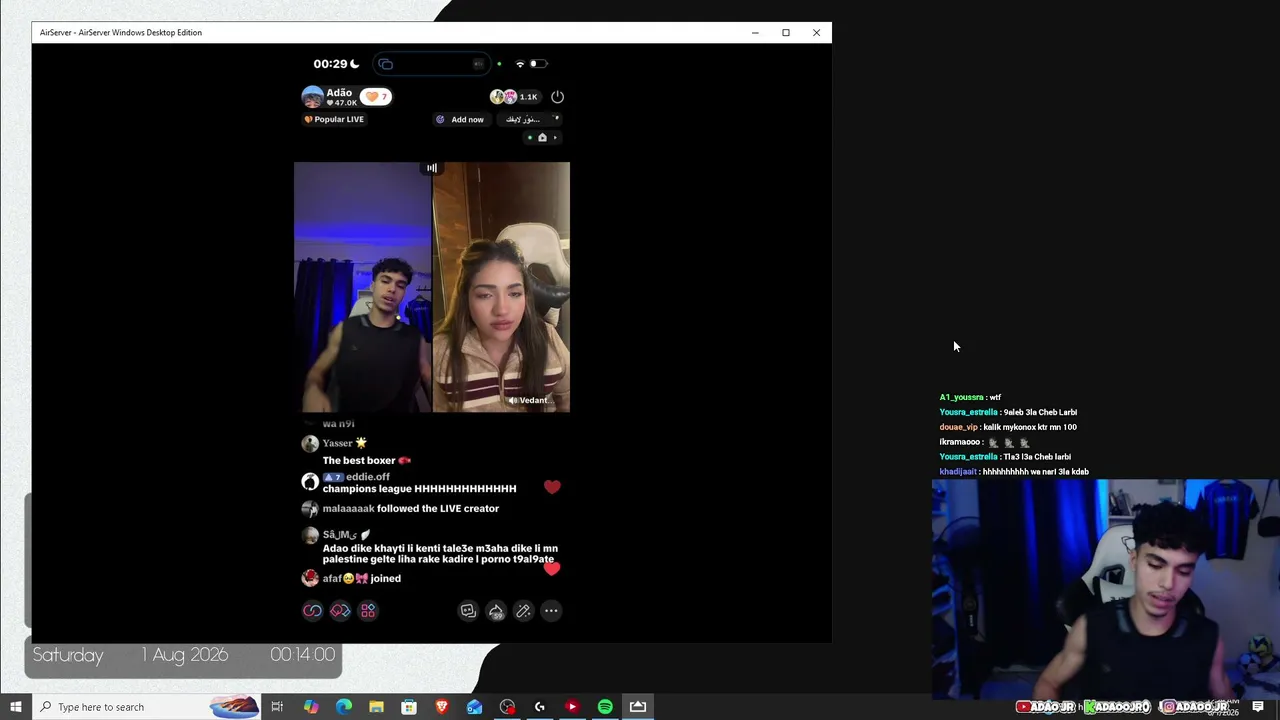
Task: Open eddie.off's avatar in LIVE chat
Action: point(310,482)
